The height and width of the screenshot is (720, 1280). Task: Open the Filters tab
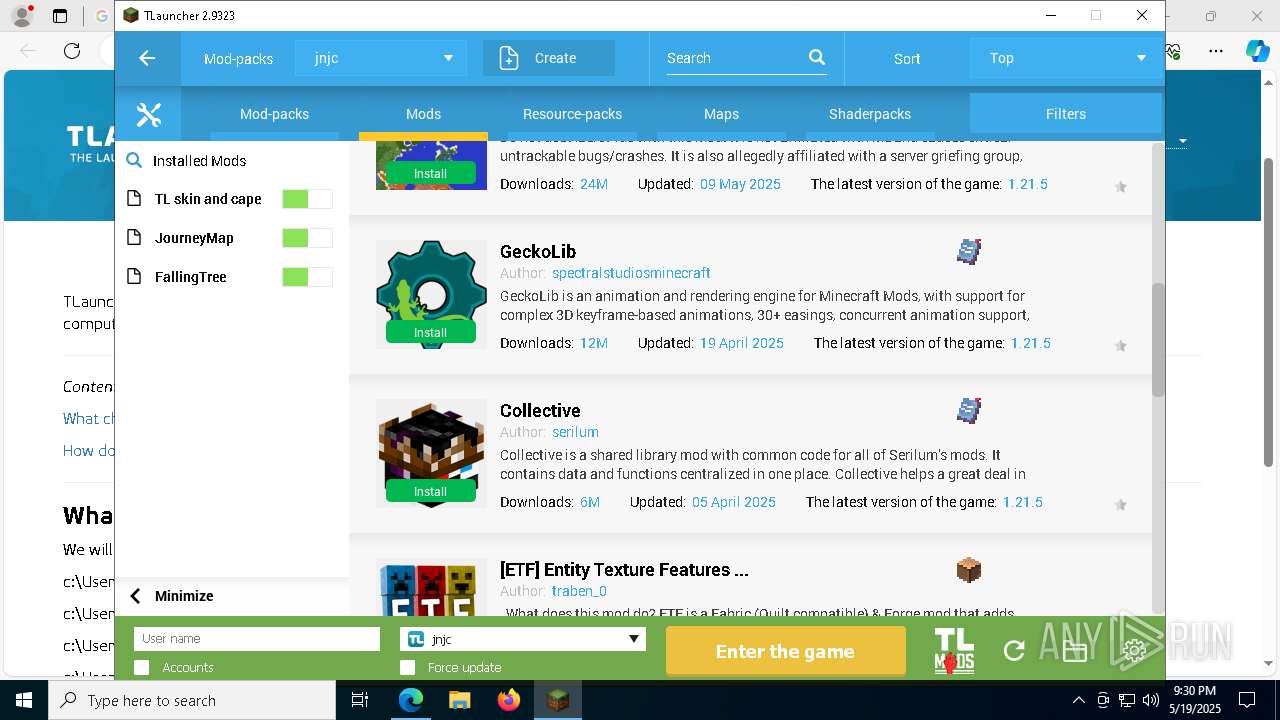[x=1066, y=114]
